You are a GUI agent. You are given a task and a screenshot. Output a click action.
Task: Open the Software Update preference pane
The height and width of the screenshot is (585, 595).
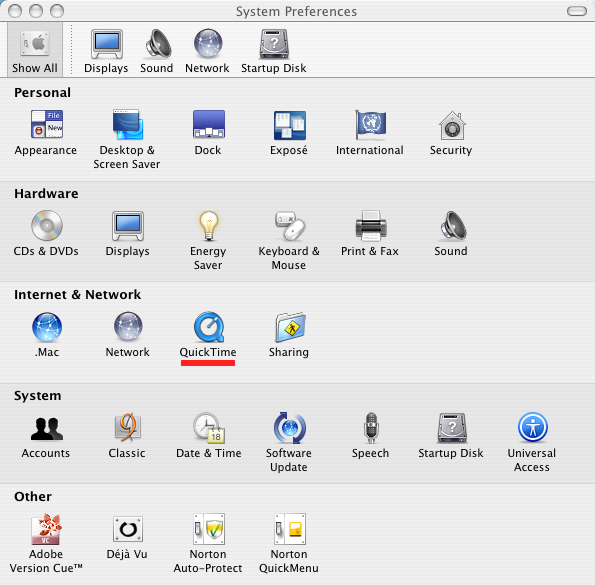289,442
